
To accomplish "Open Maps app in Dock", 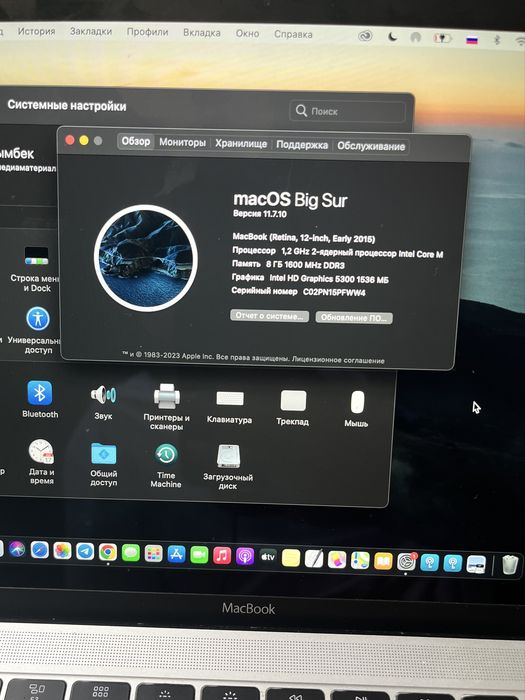I will [360, 560].
